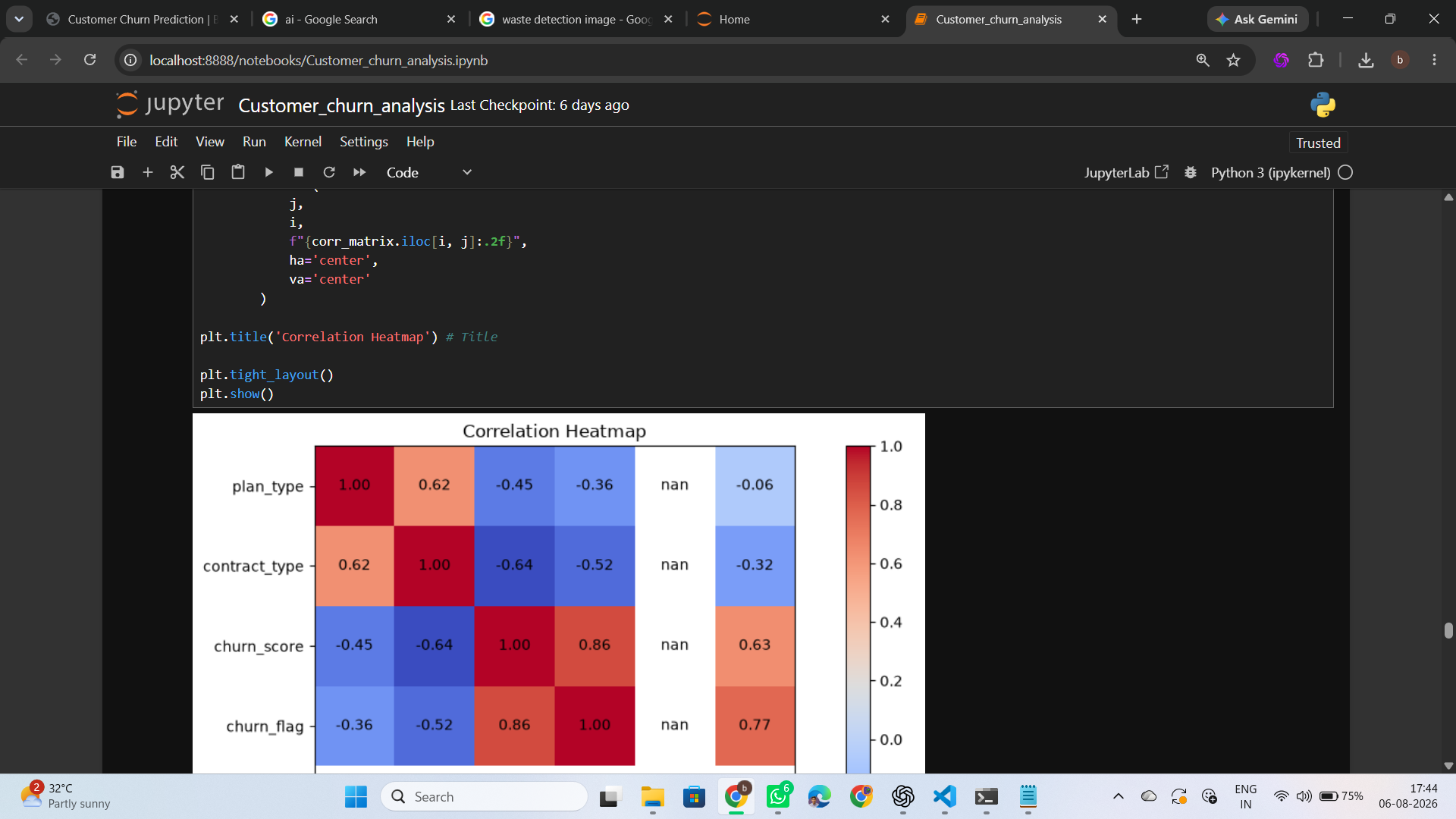This screenshot has width=1456, height=819.
Task: Open the File menu
Action: pyautogui.click(x=127, y=142)
